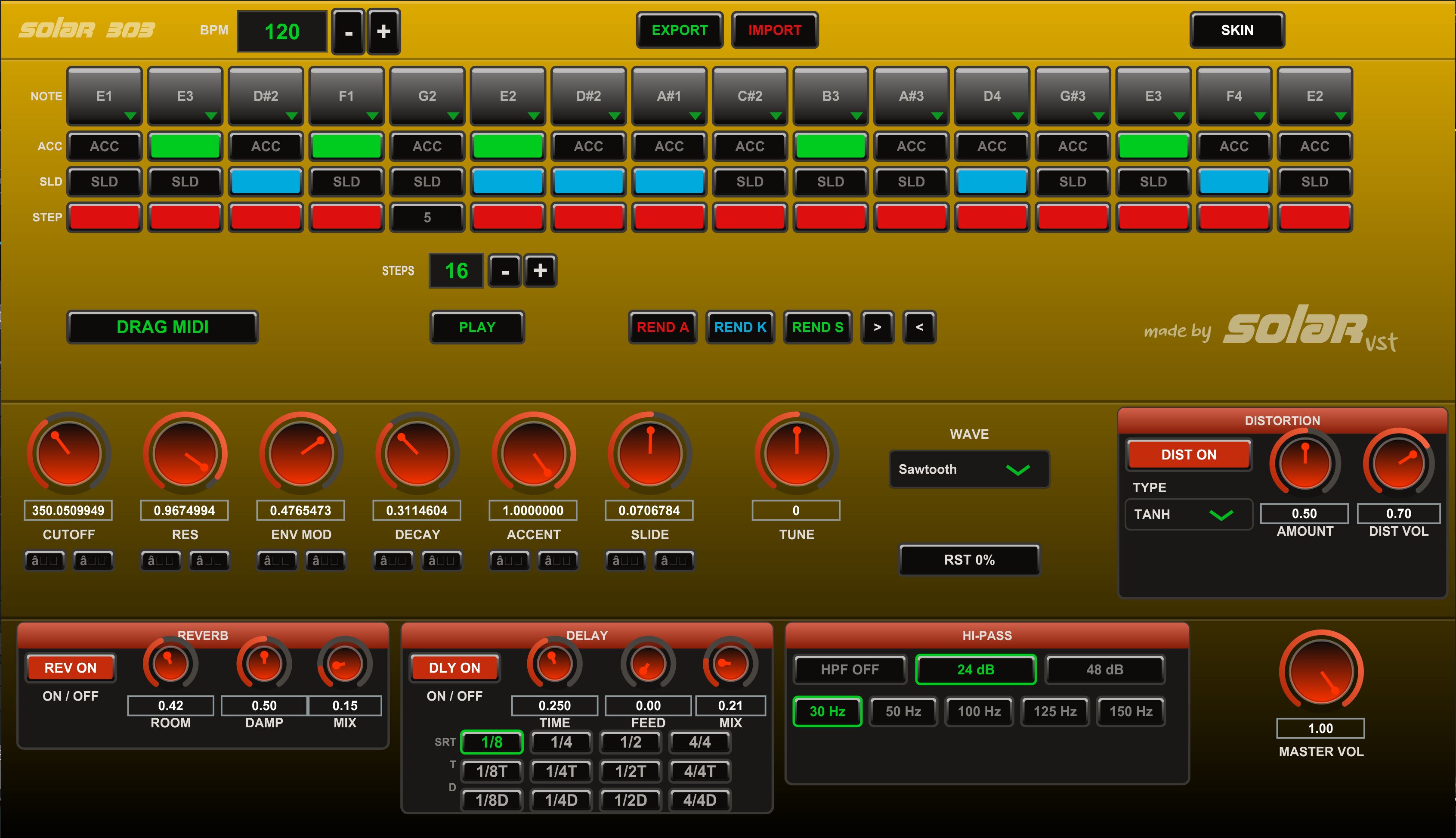This screenshot has height=838, width=1456.
Task: Shift pattern left with the < button
Action: (x=919, y=327)
